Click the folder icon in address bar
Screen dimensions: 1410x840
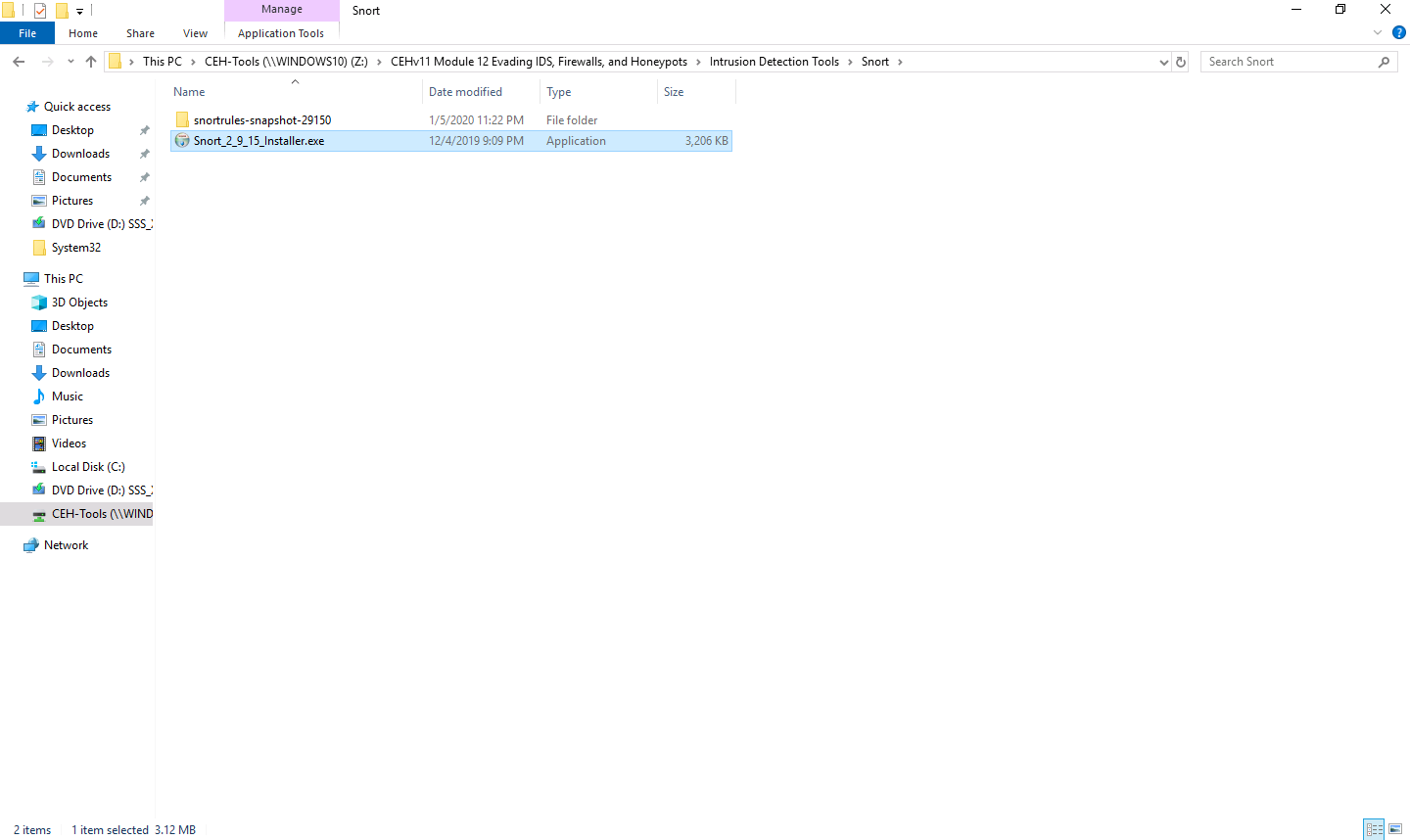115,62
